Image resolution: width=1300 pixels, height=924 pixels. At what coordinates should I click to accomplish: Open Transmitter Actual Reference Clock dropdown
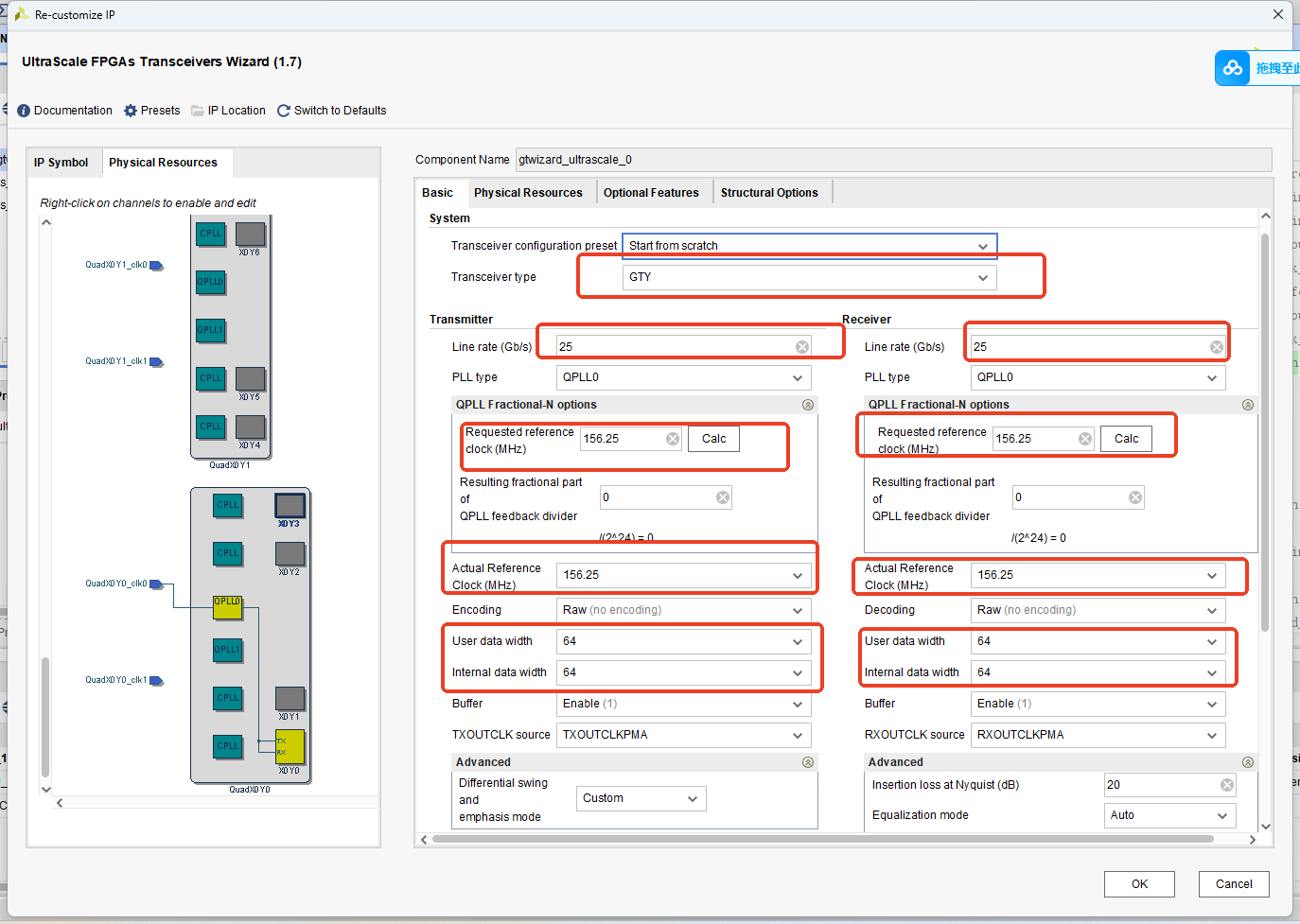click(x=684, y=575)
